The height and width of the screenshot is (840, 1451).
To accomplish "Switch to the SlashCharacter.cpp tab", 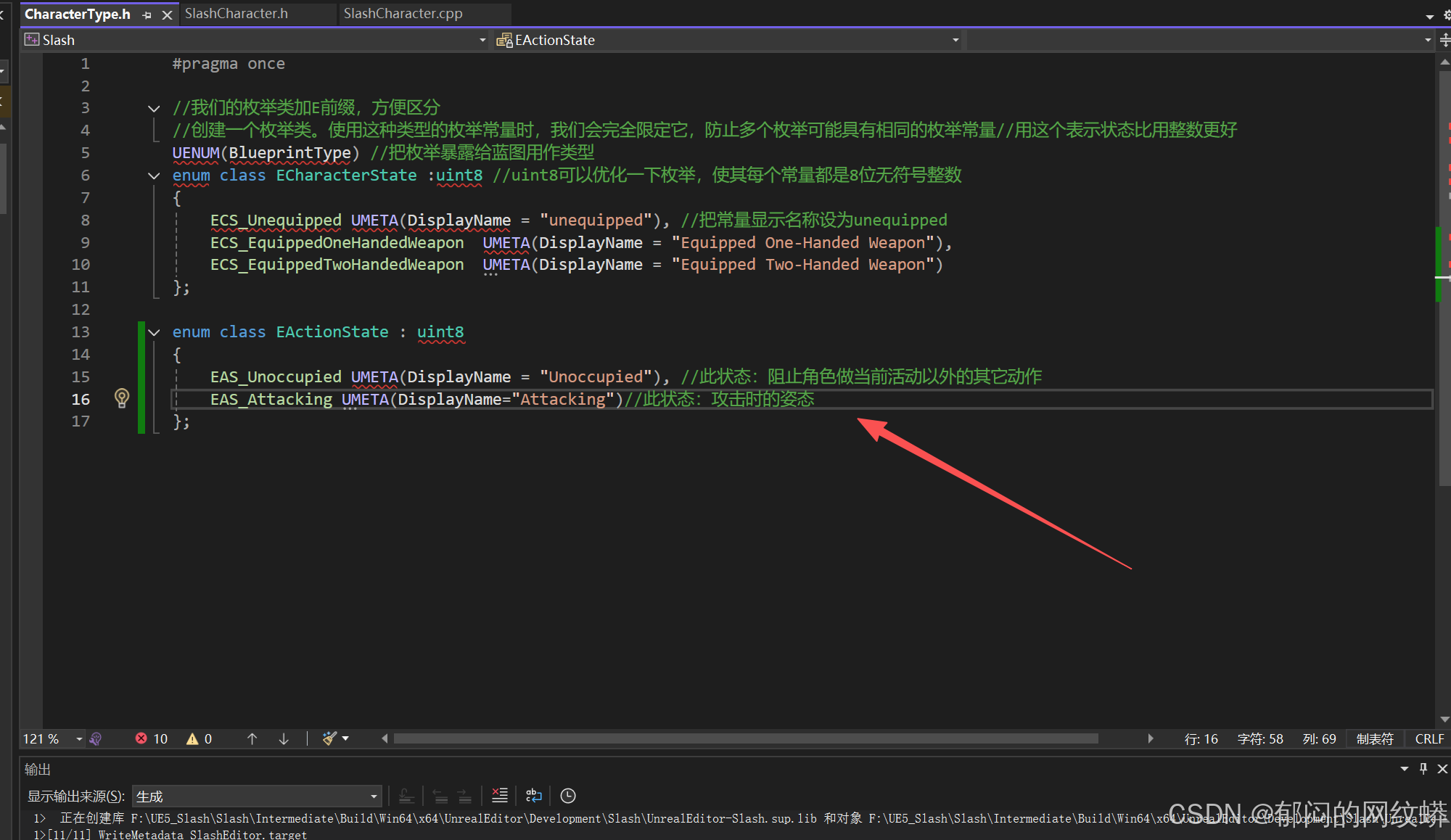I will pos(403,14).
